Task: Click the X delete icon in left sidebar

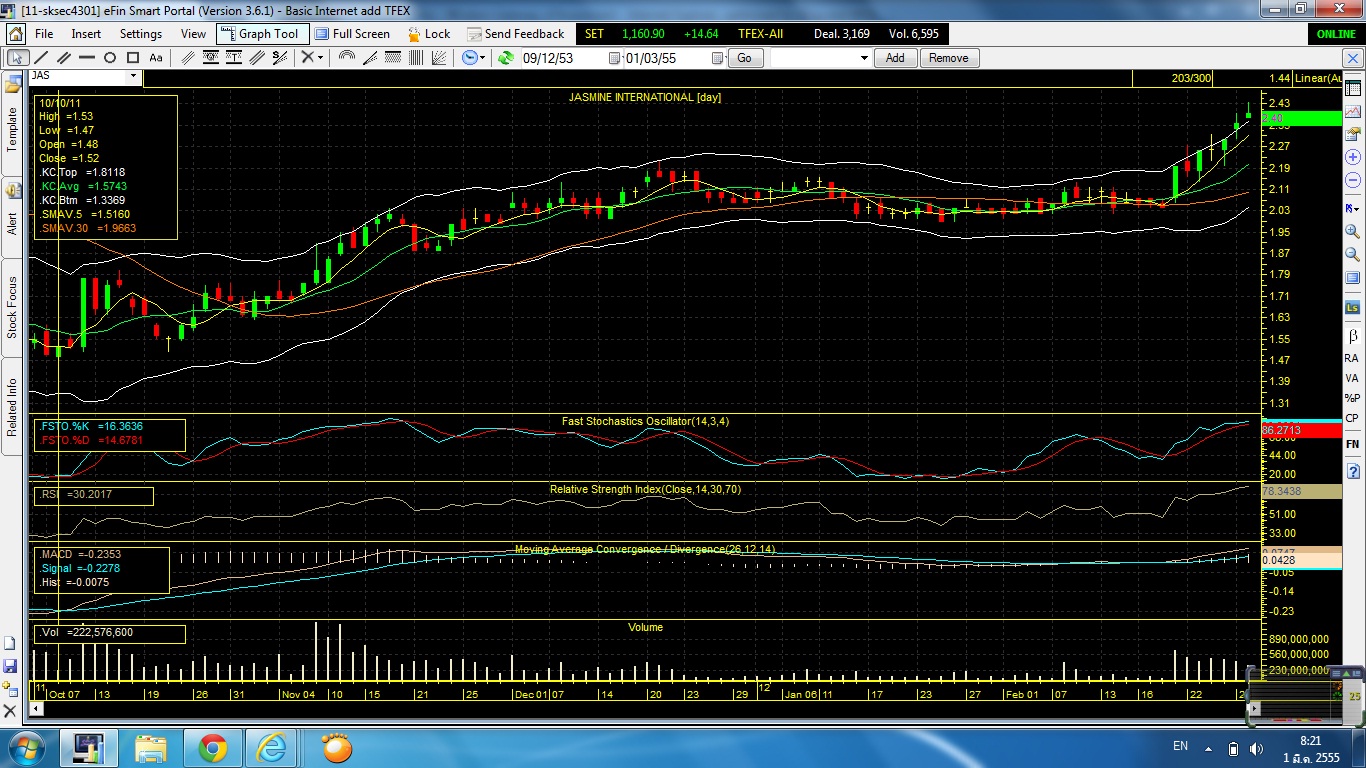Action: (10, 712)
